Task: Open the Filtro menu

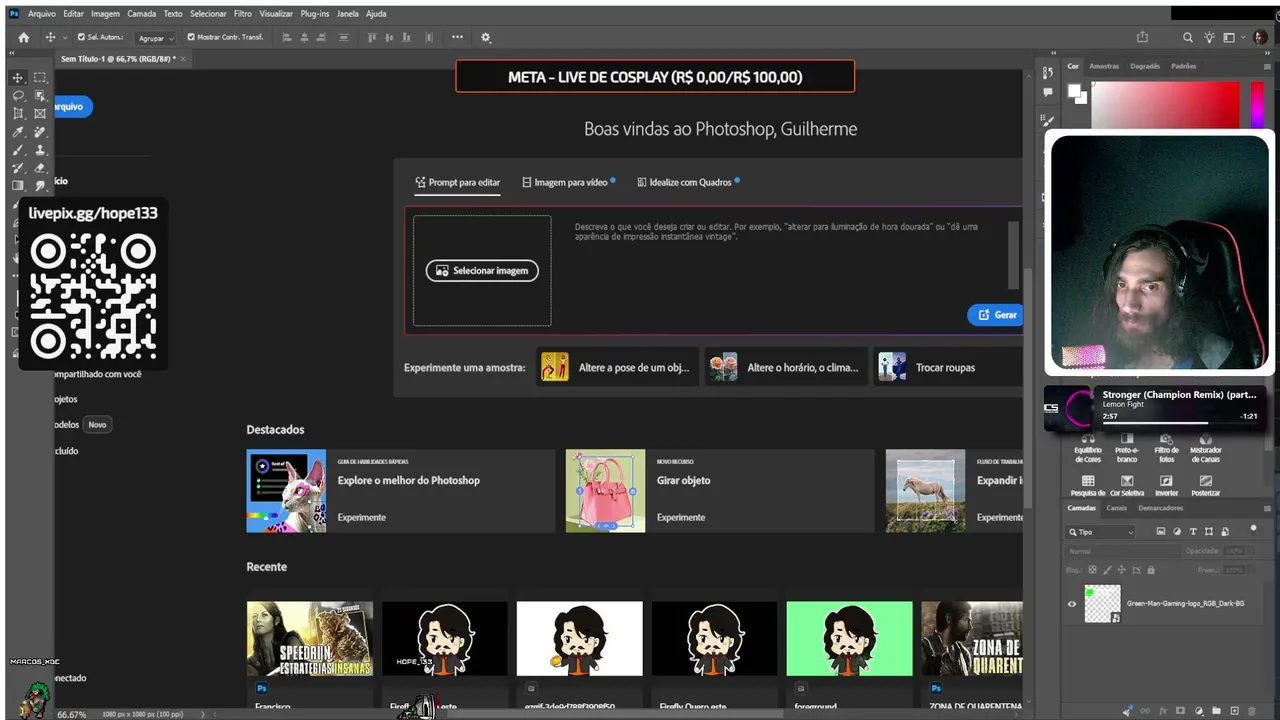Action: pos(243,14)
